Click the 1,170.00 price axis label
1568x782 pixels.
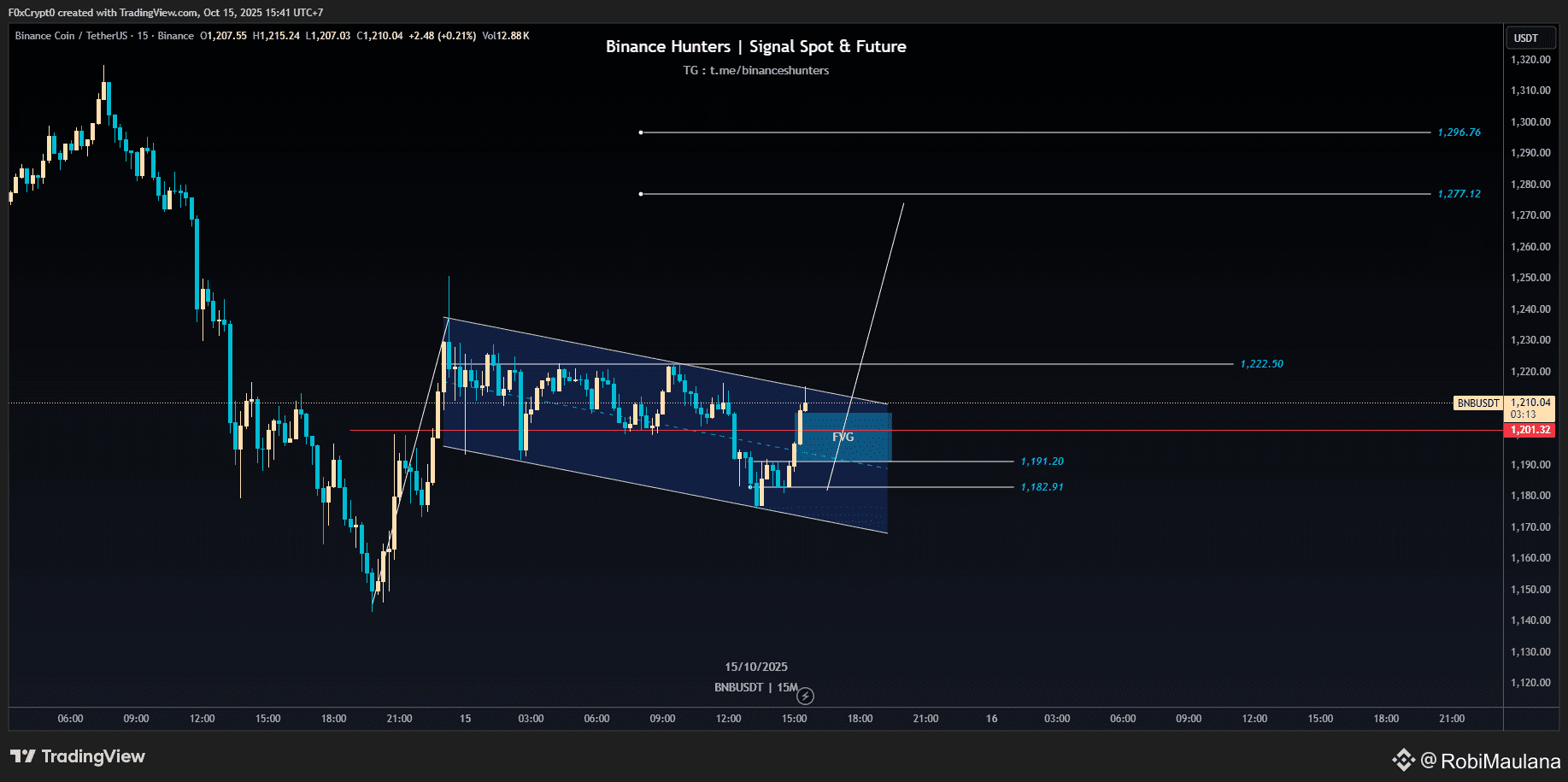coord(1530,527)
